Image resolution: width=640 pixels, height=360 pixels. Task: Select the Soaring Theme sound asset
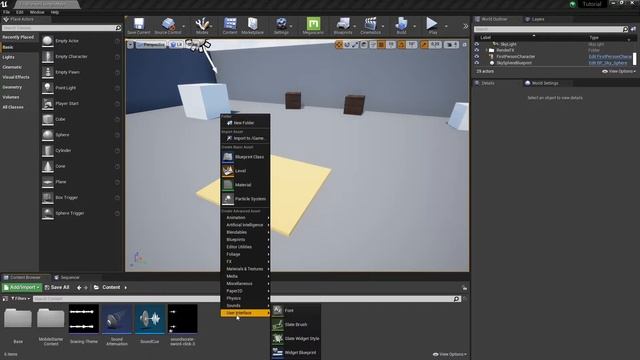click(x=84, y=324)
